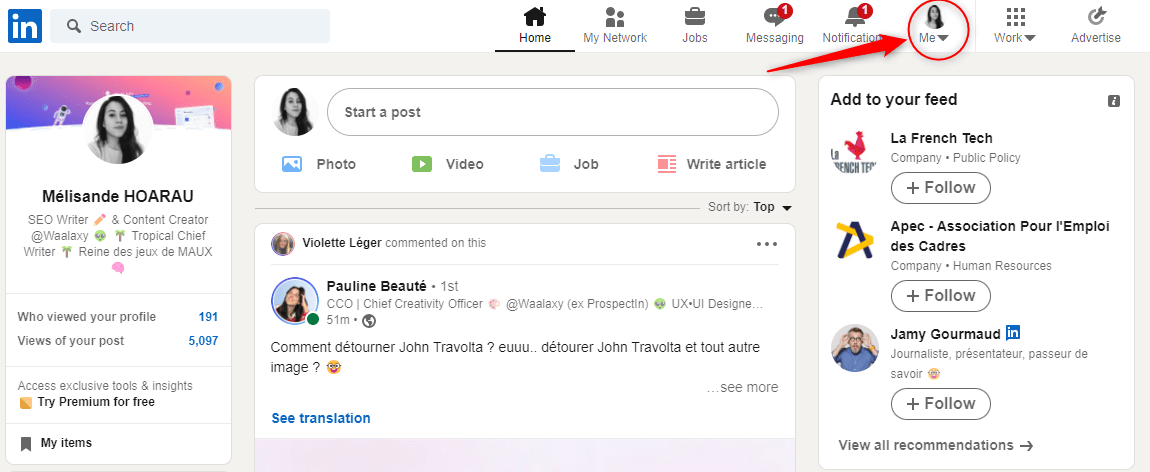Follow La French Tech
This screenshot has width=1150, height=472.
[x=940, y=188]
